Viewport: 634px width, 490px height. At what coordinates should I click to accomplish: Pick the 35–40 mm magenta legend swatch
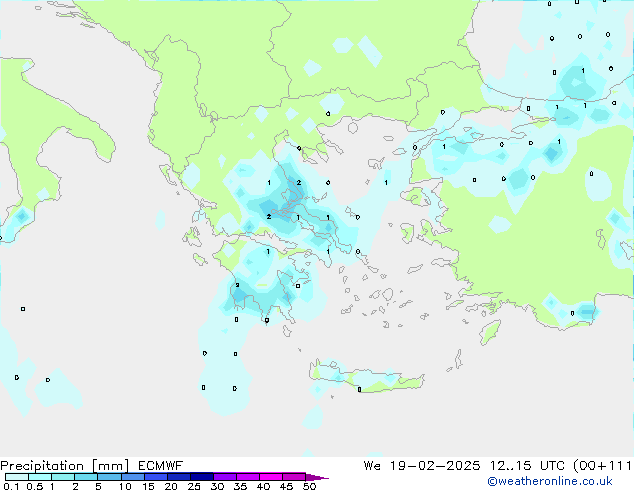247,477
